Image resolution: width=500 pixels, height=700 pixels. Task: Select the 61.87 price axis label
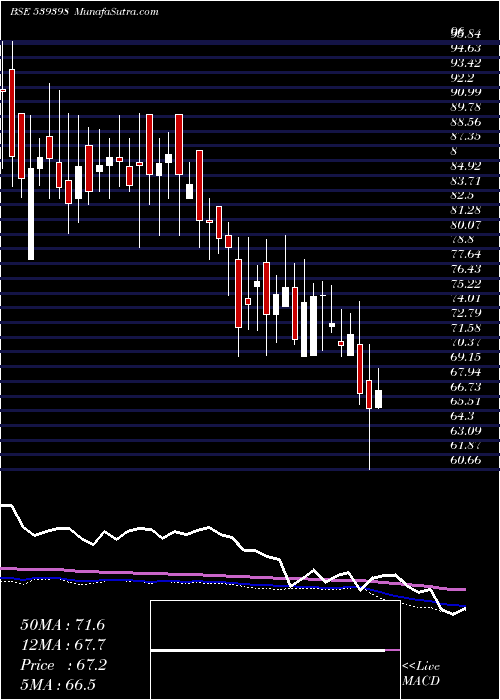click(x=466, y=446)
